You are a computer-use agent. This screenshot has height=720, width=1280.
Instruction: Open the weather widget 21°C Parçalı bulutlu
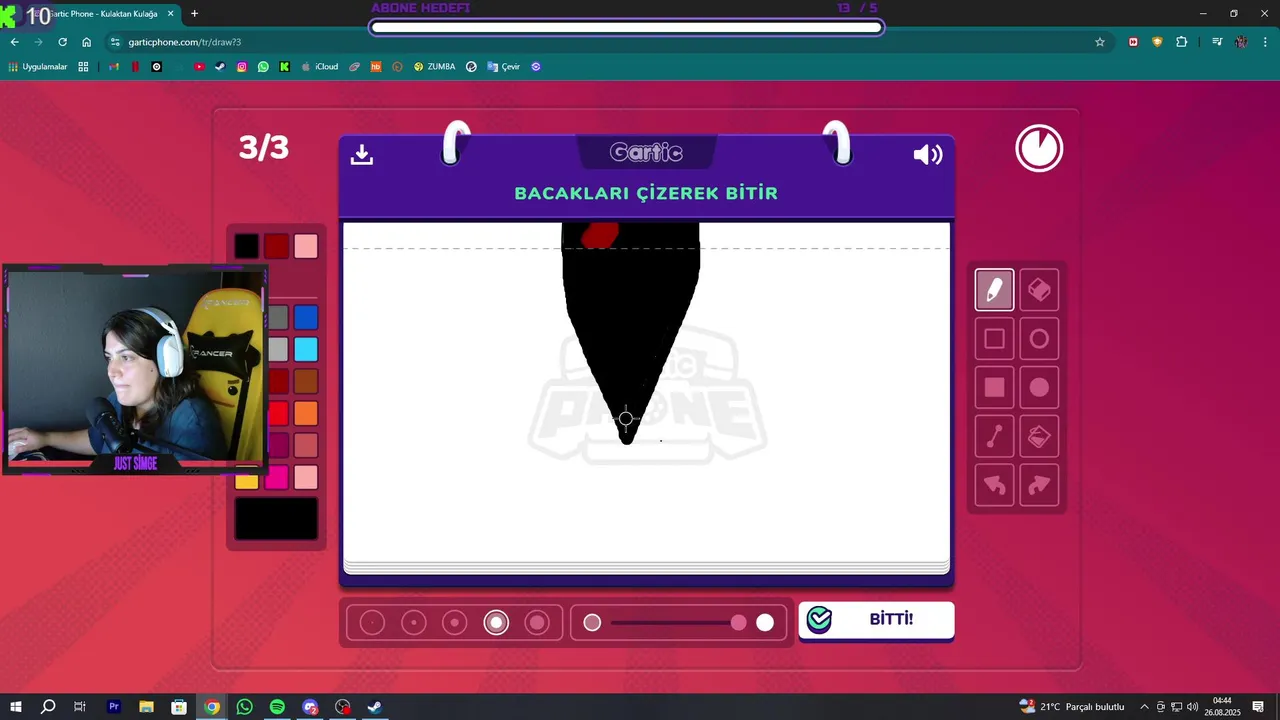1072,707
